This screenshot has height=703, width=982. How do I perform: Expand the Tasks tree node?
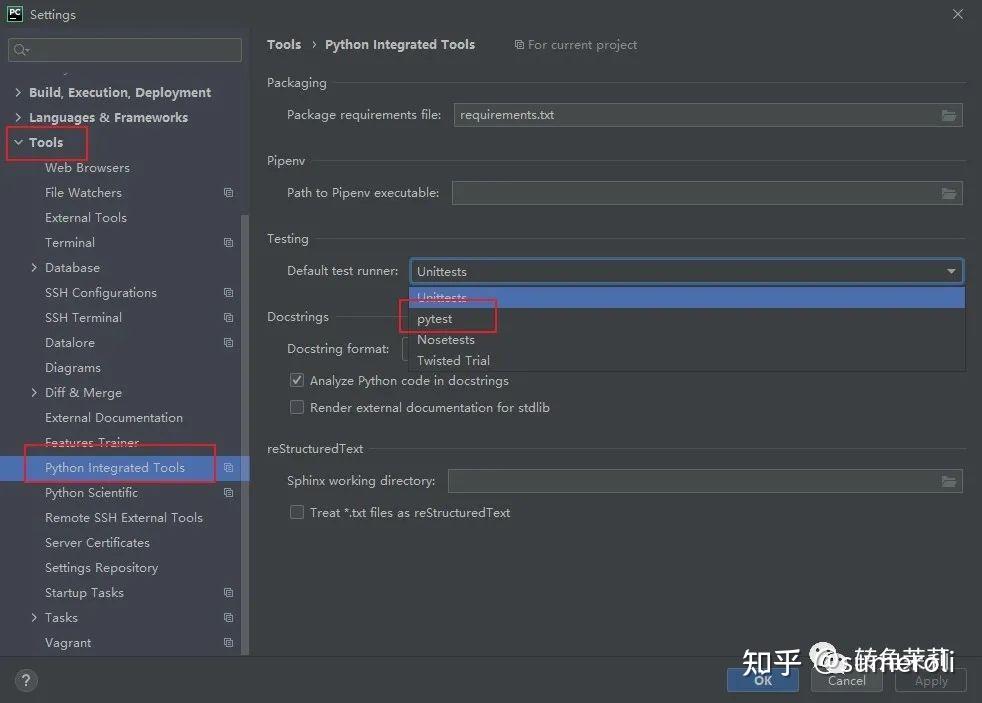[x=34, y=618]
